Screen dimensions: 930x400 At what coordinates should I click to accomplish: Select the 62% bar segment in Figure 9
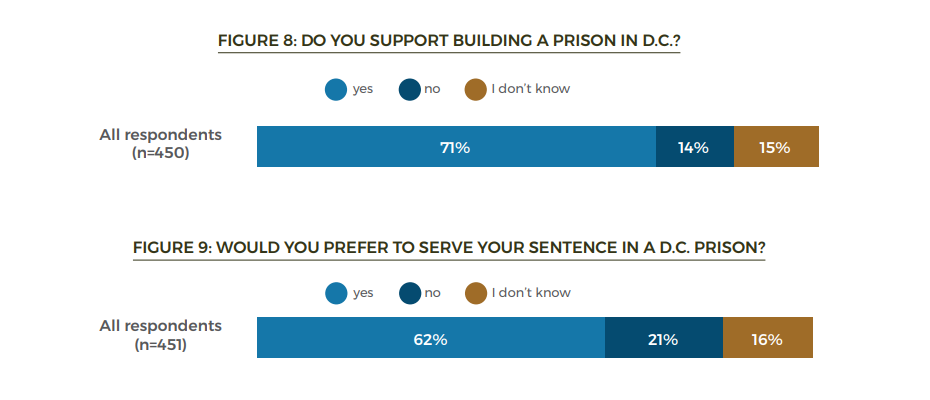click(x=430, y=339)
